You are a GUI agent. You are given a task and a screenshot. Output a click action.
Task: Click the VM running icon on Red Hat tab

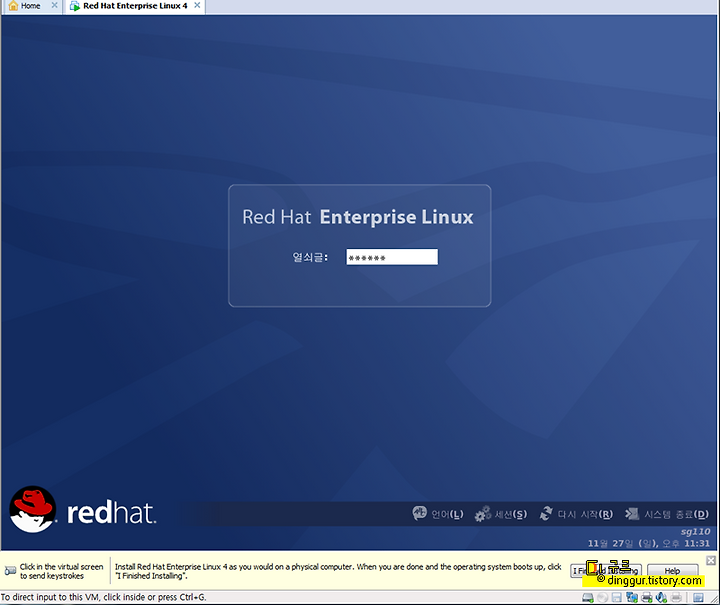point(74,6)
